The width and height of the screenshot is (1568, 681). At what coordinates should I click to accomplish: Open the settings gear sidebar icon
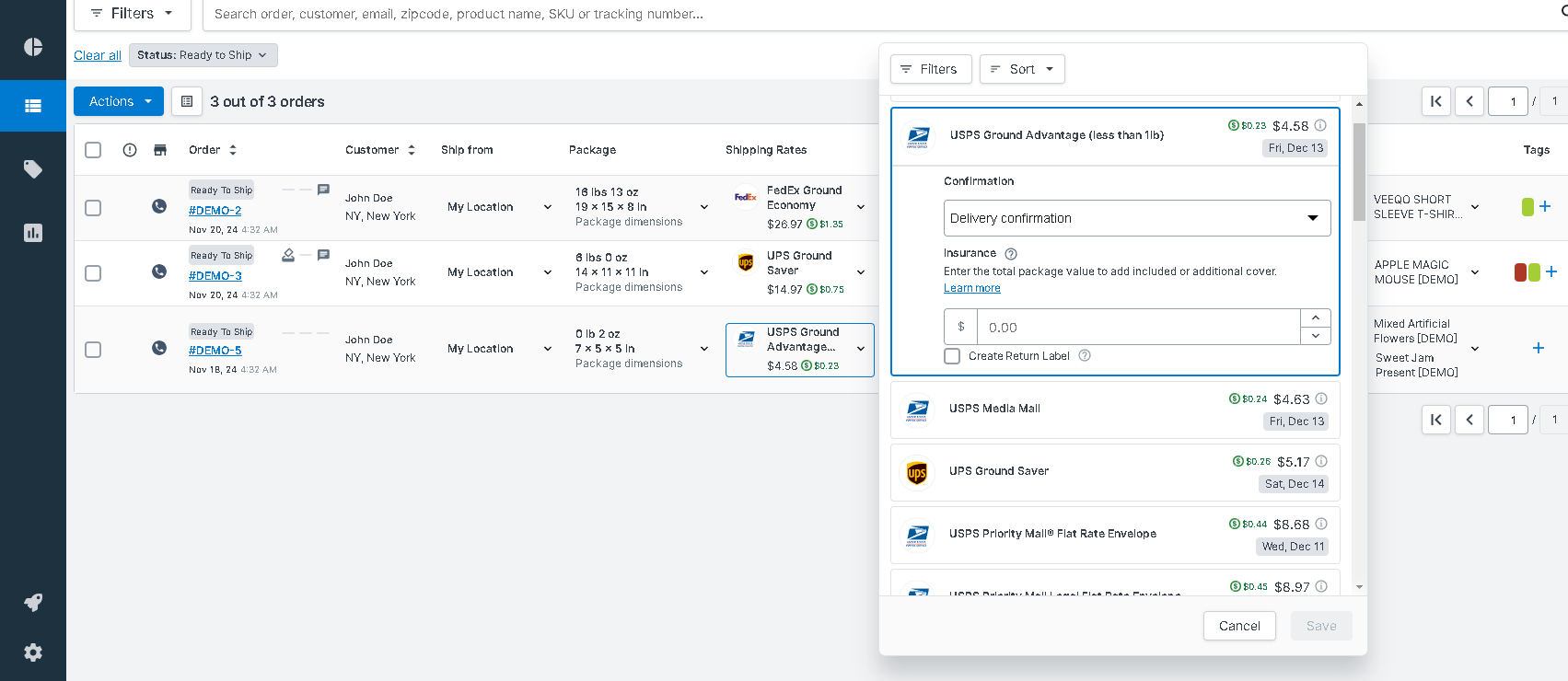pyautogui.click(x=33, y=652)
